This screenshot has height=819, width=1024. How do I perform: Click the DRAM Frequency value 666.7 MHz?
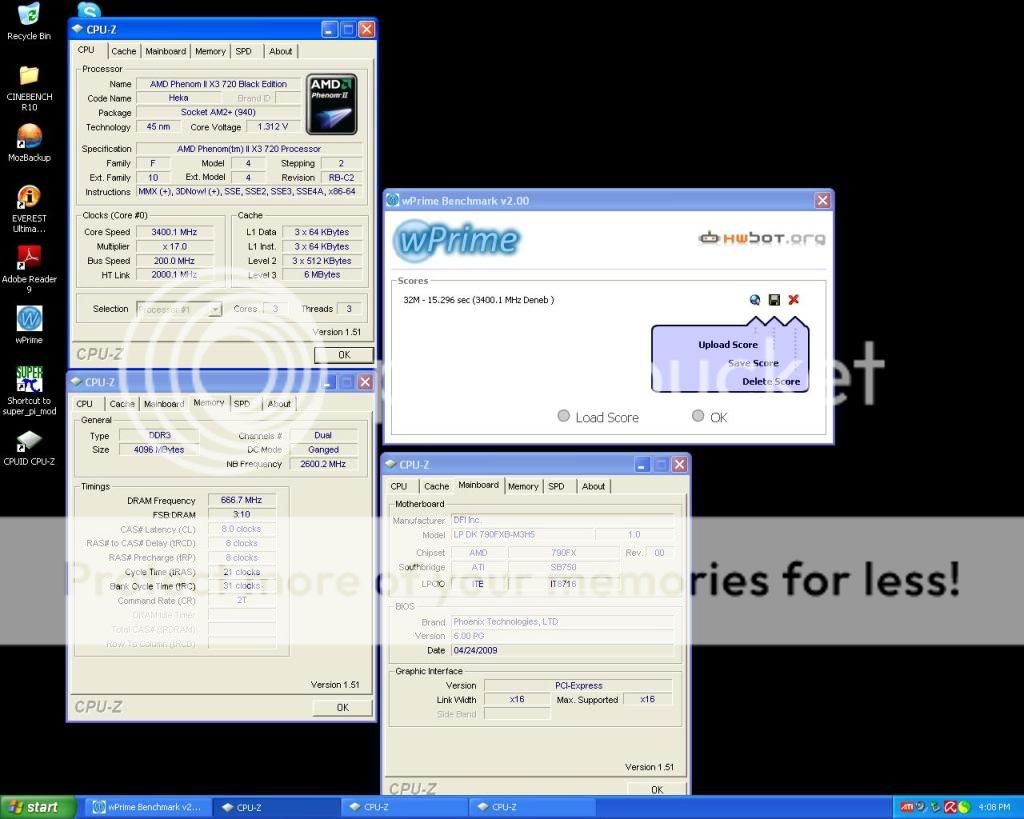tap(241, 500)
